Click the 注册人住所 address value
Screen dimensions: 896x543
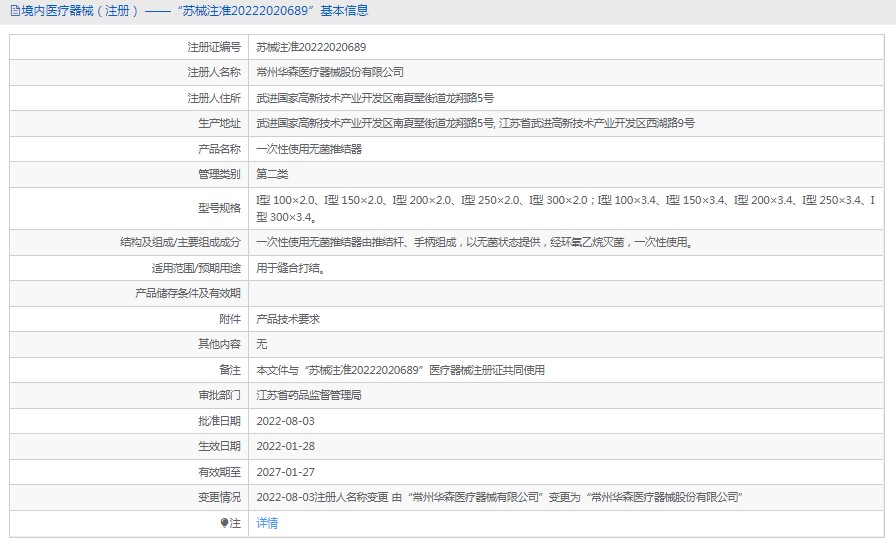pos(375,98)
